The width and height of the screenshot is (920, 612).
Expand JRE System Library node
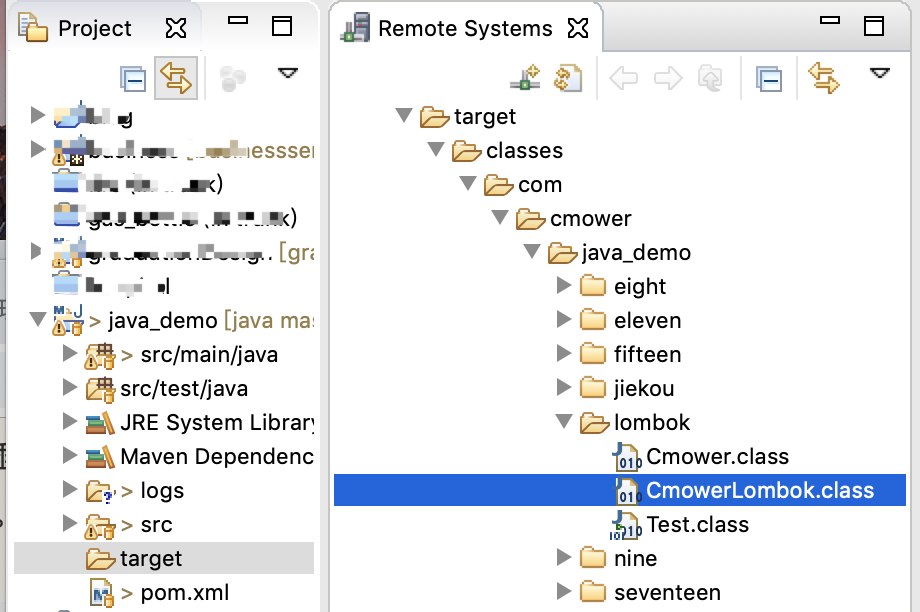[70, 422]
